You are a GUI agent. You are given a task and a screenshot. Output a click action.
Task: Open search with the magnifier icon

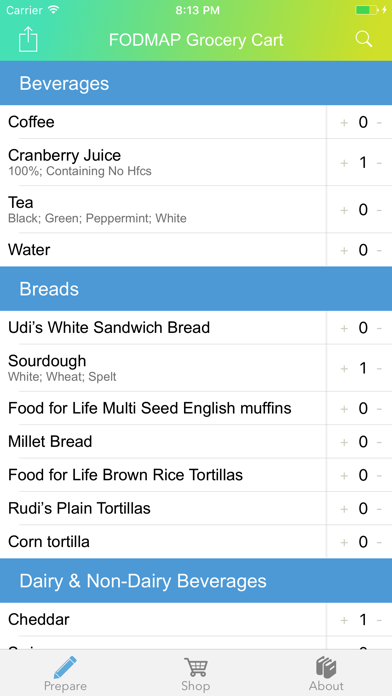click(x=364, y=39)
